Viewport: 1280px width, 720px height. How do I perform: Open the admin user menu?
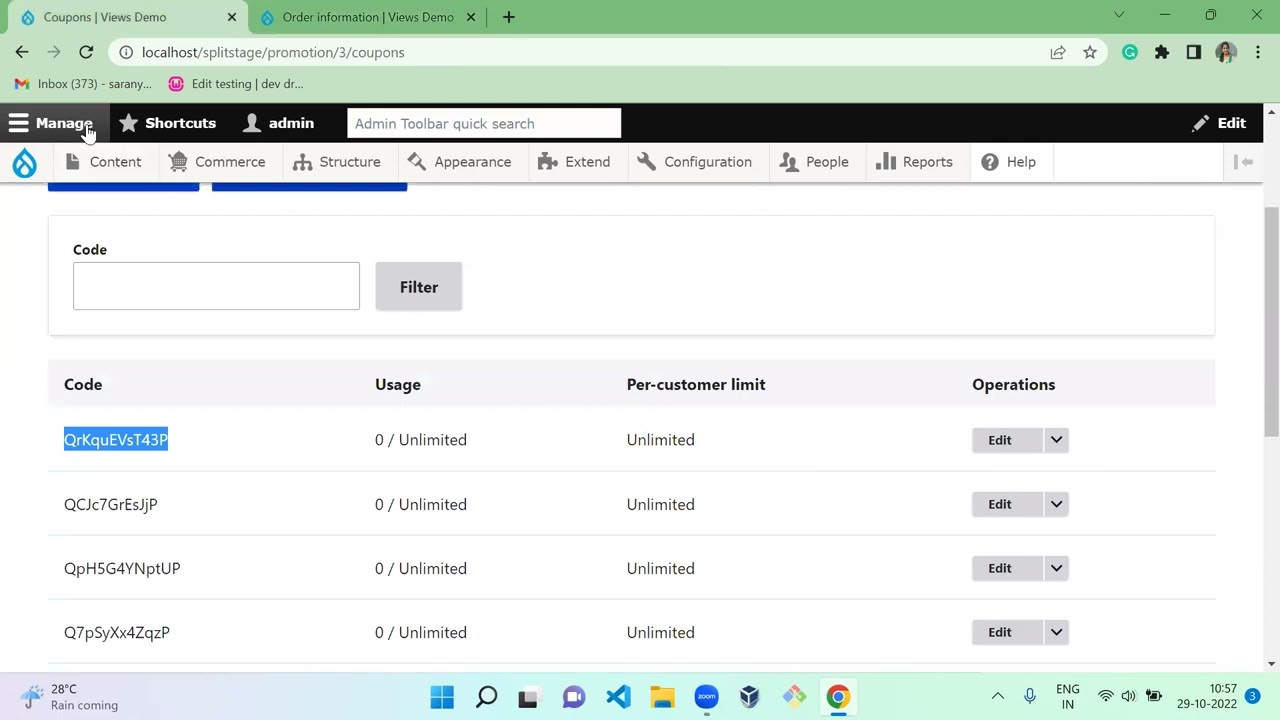click(x=278, y=123)
